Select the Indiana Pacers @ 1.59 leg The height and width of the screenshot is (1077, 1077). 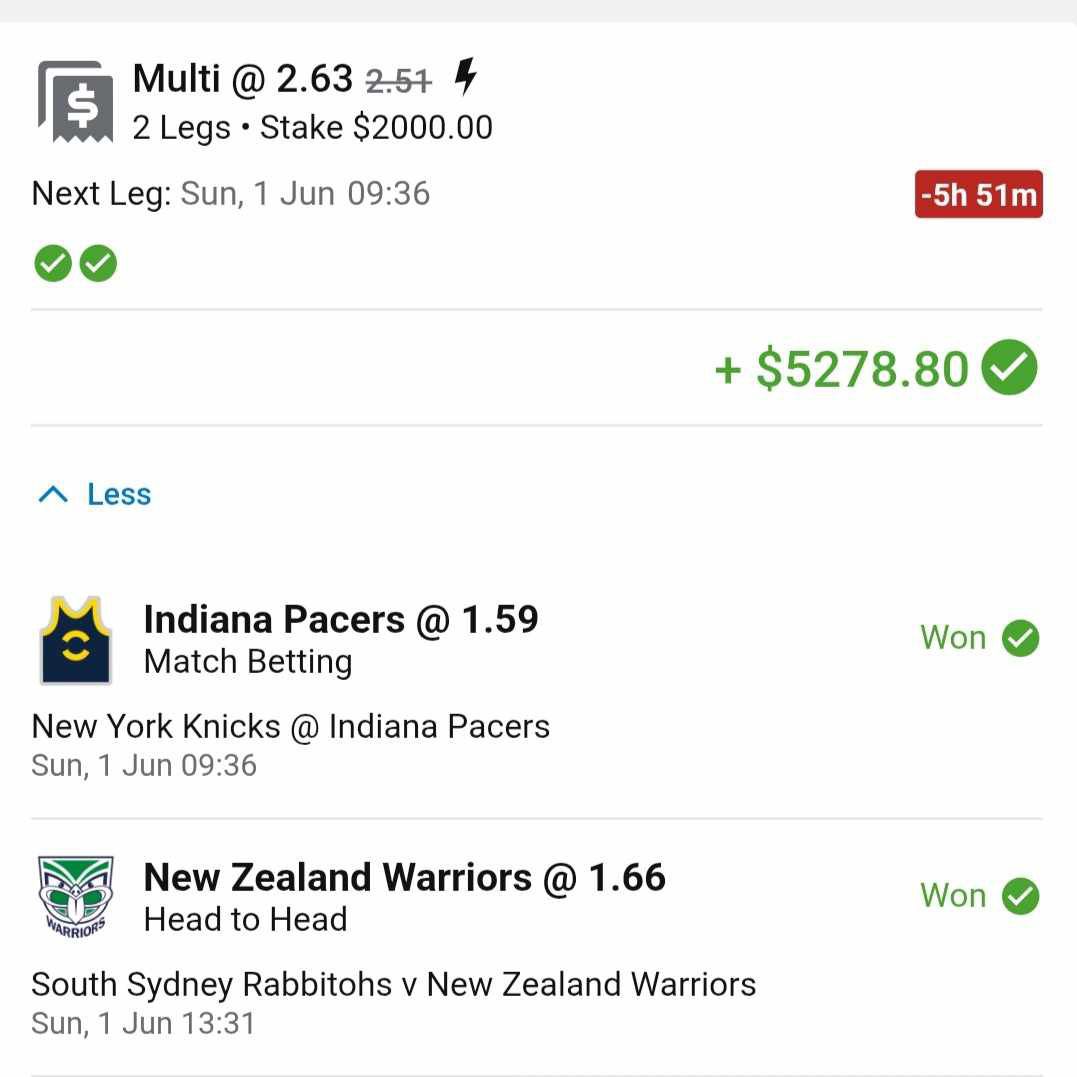[x=341, y=620]
